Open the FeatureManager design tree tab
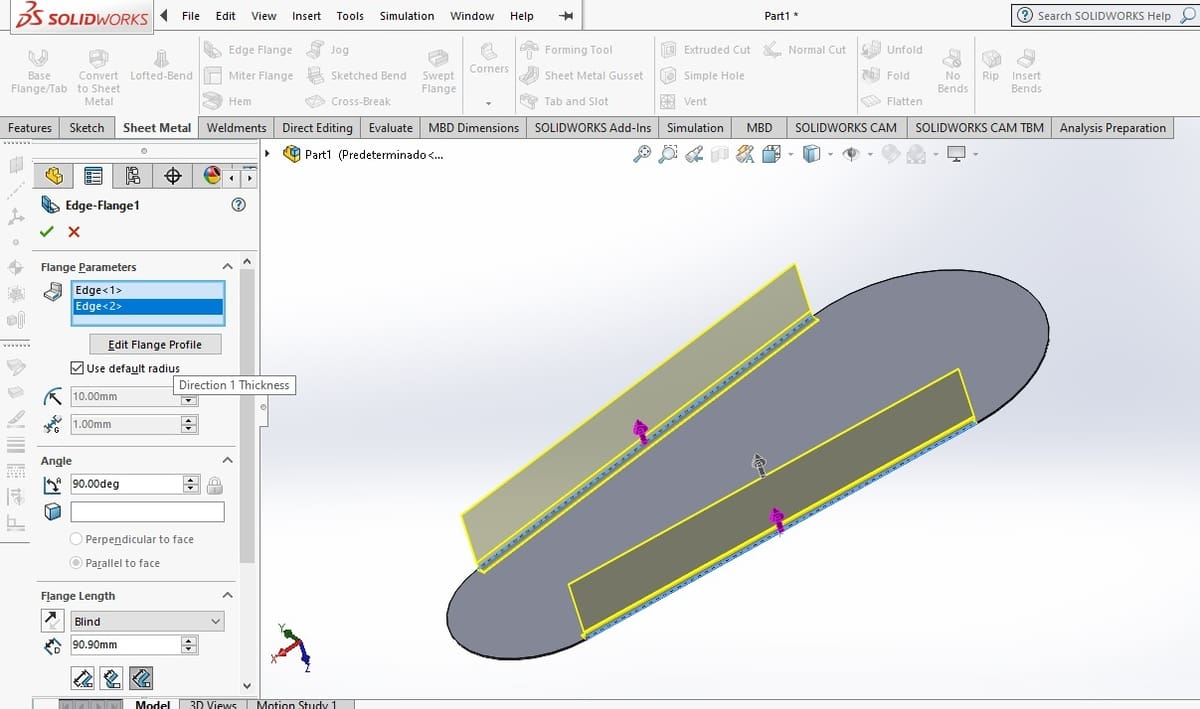The width and height of the screenshot is (1200, 709). point(54,176)
